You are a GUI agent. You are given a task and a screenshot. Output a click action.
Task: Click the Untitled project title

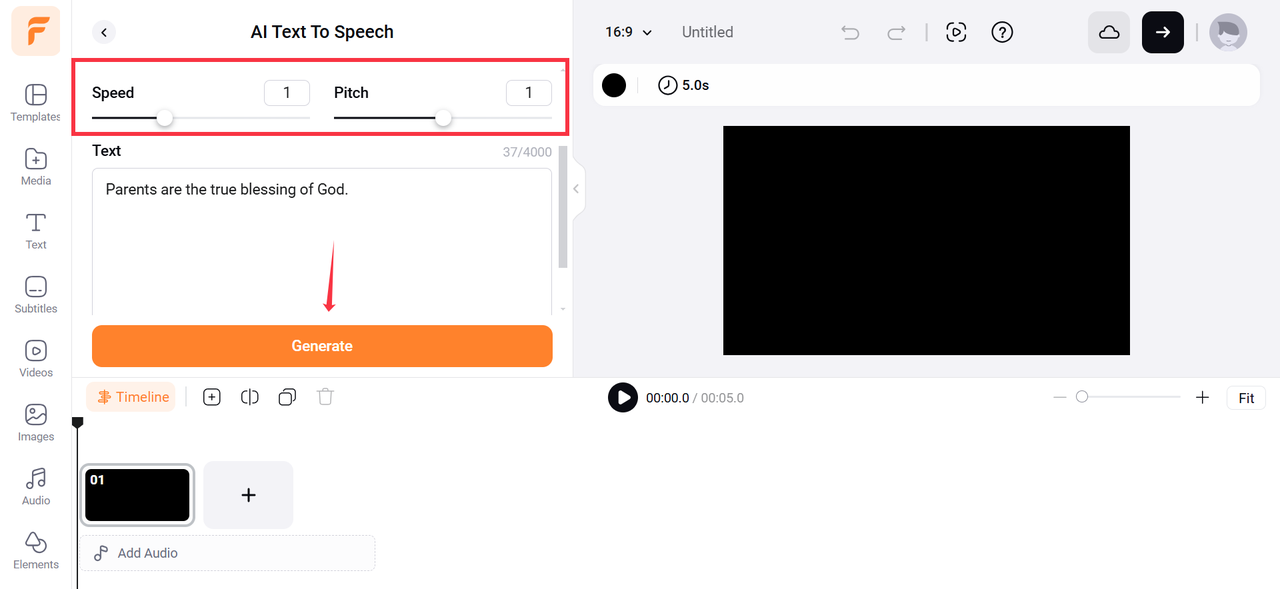point(707,32)
